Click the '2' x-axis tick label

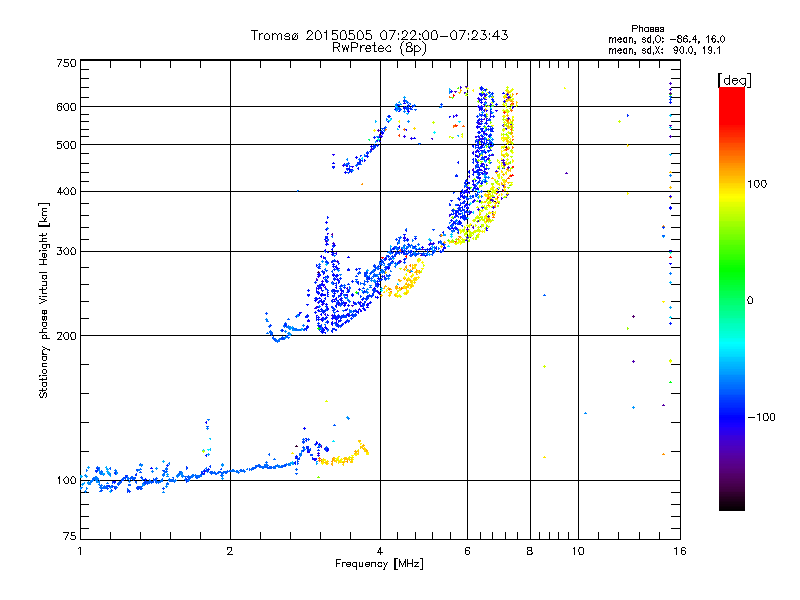(x=230, y=551)
